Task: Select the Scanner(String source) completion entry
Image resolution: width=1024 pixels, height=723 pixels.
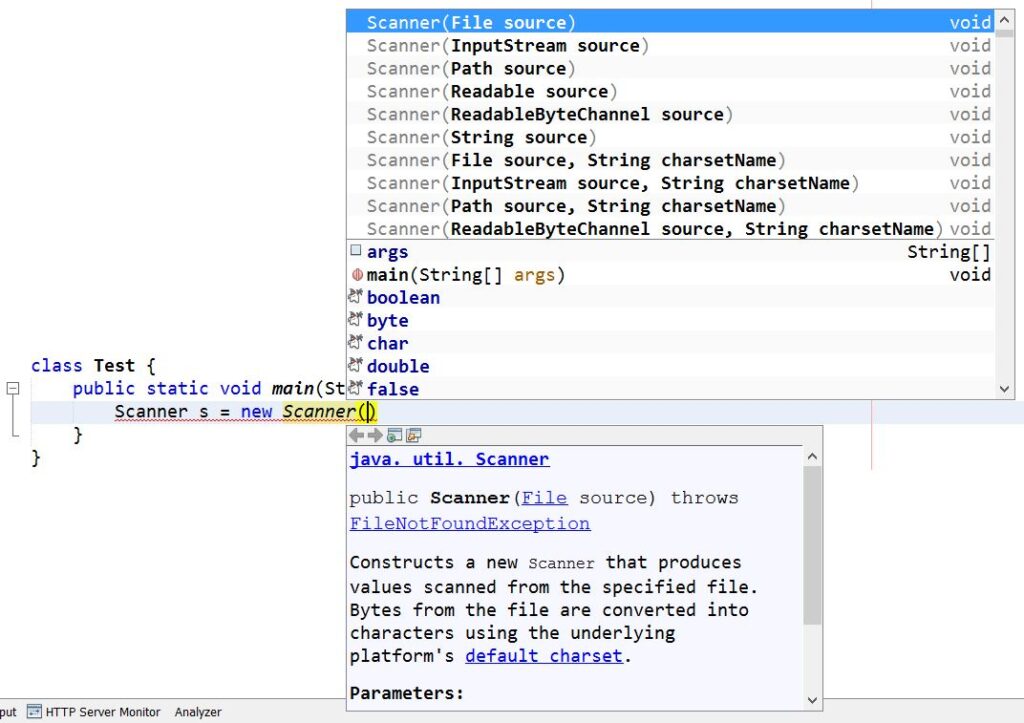Action: coord(480,137)
